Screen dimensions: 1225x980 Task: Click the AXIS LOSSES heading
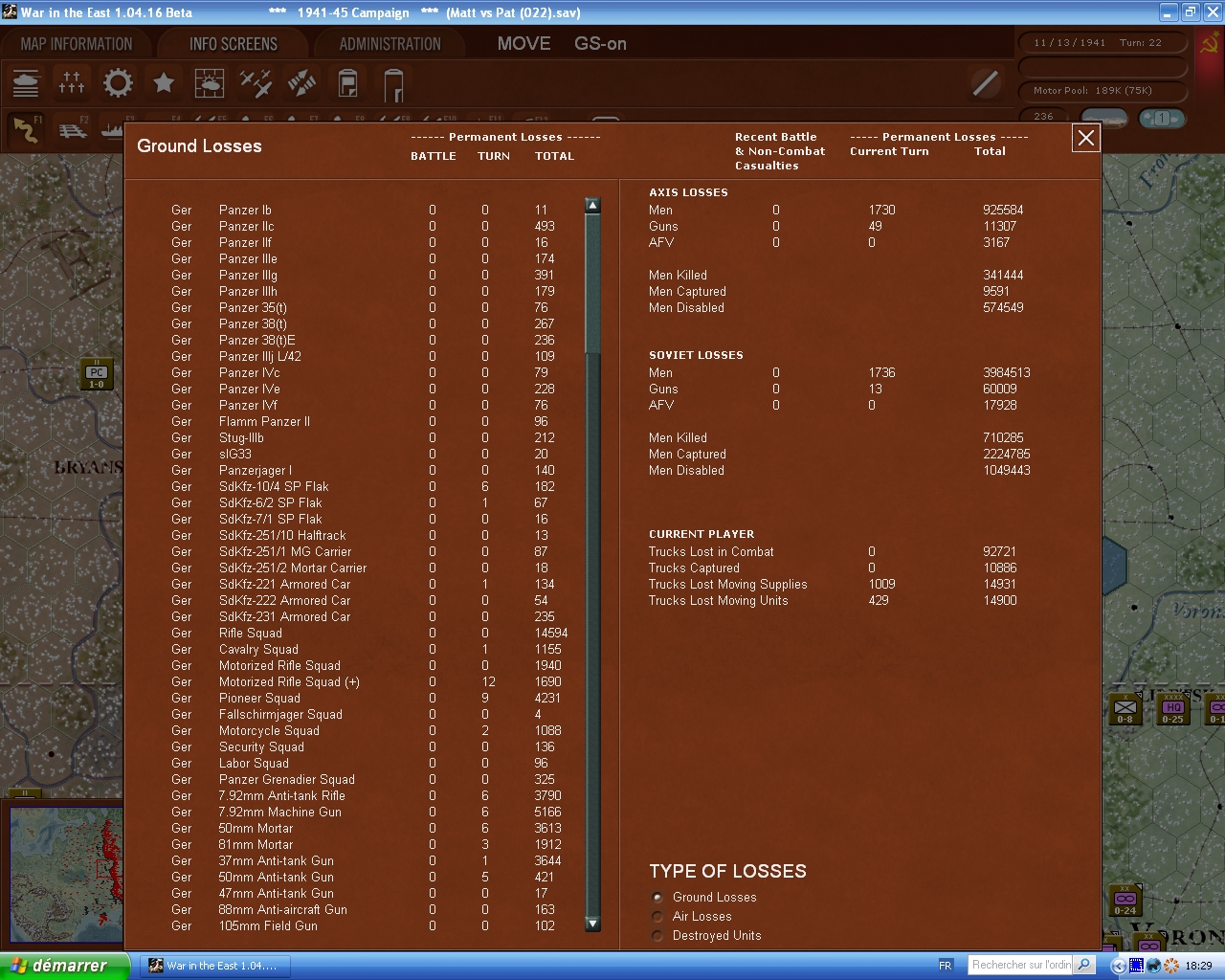(688, 193)
